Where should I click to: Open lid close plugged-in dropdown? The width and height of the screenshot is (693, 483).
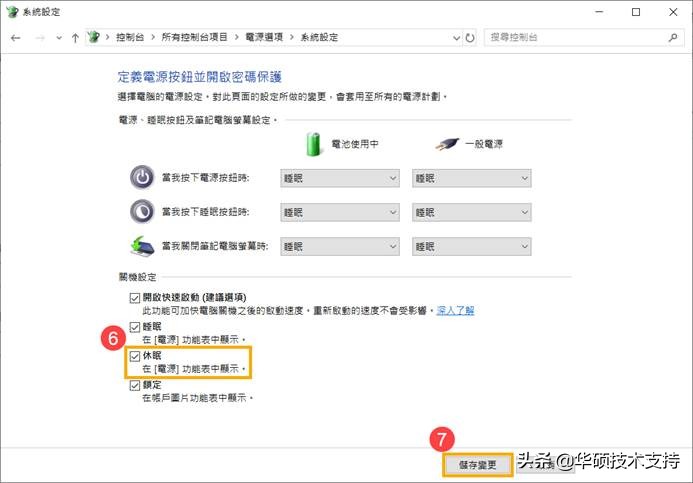(472, 247)
